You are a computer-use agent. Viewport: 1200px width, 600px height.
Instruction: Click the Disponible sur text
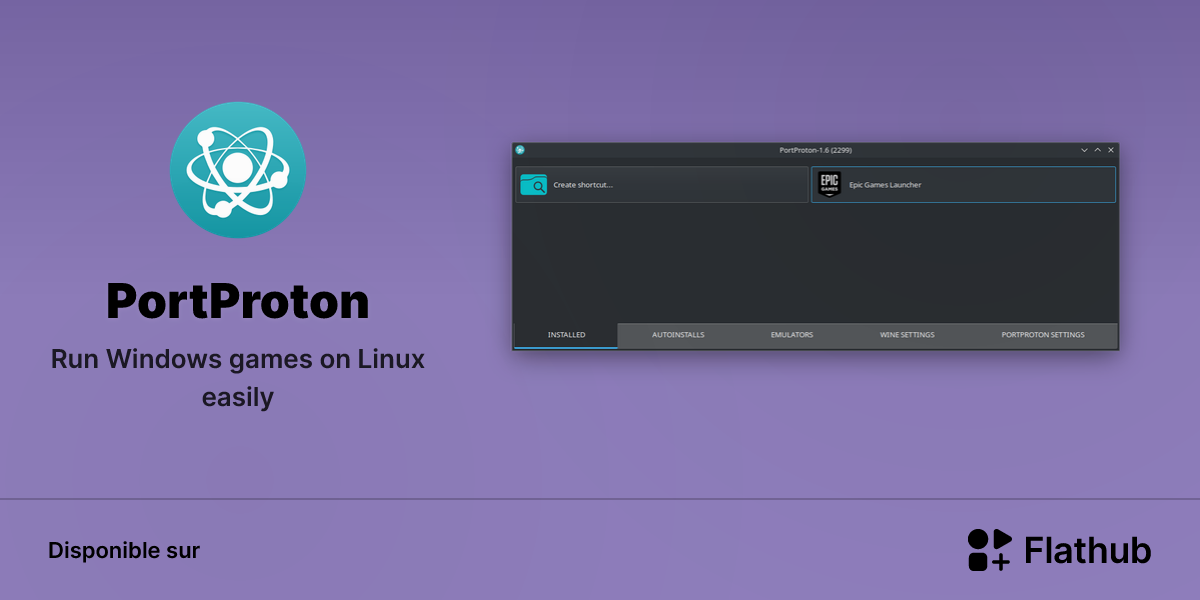point(124,550)
